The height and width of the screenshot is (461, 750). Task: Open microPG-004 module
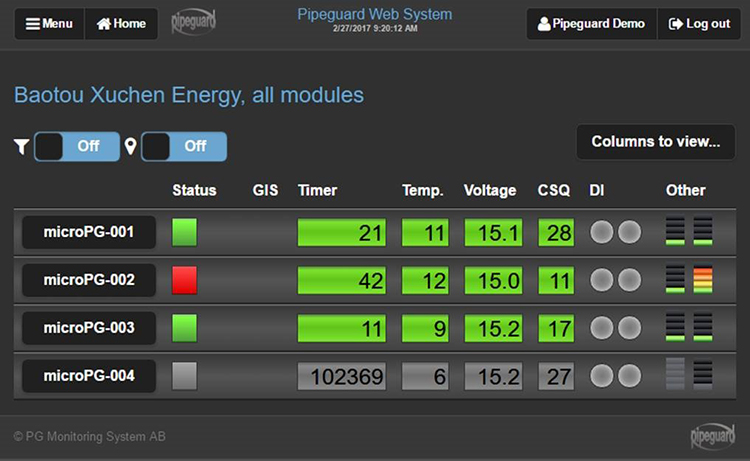[89, 376]
